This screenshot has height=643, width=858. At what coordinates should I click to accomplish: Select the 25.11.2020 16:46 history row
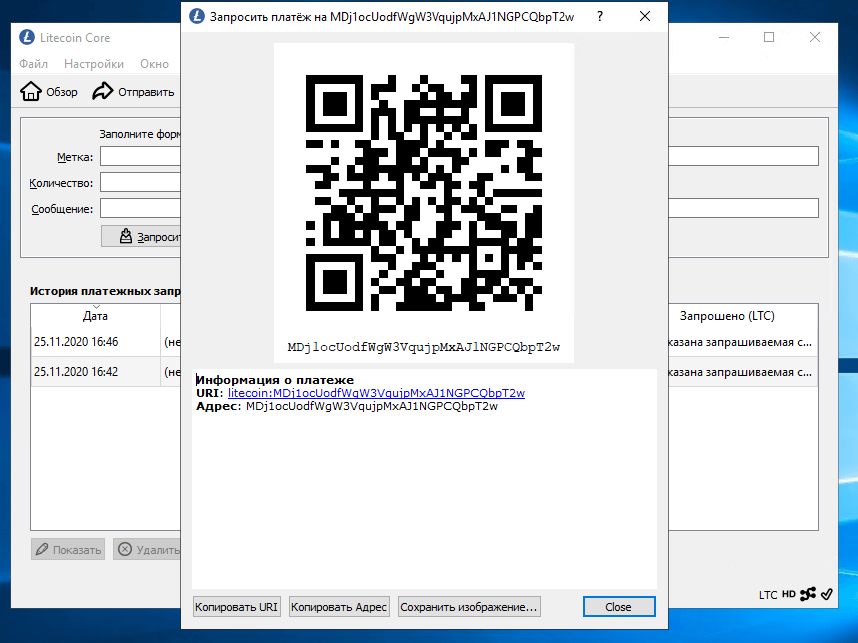[x=95, y=342]
